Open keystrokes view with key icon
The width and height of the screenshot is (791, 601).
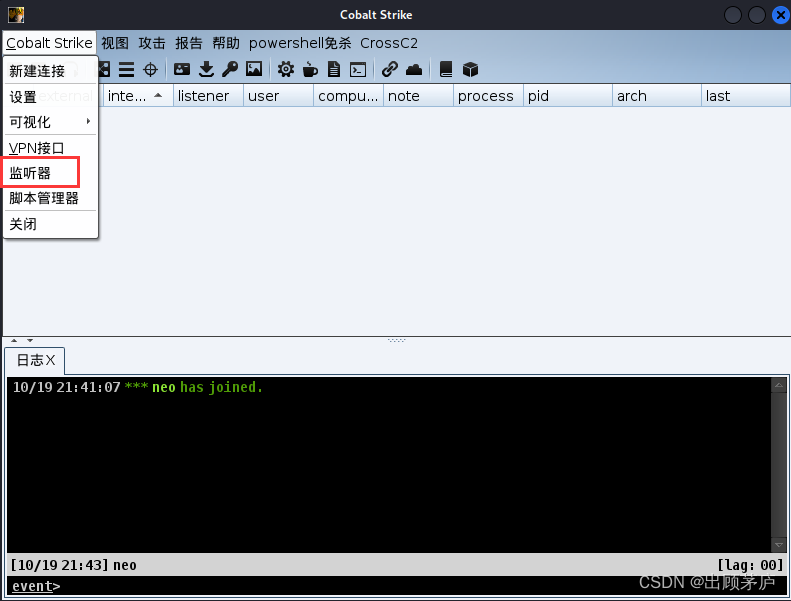[x=230, y=69]
